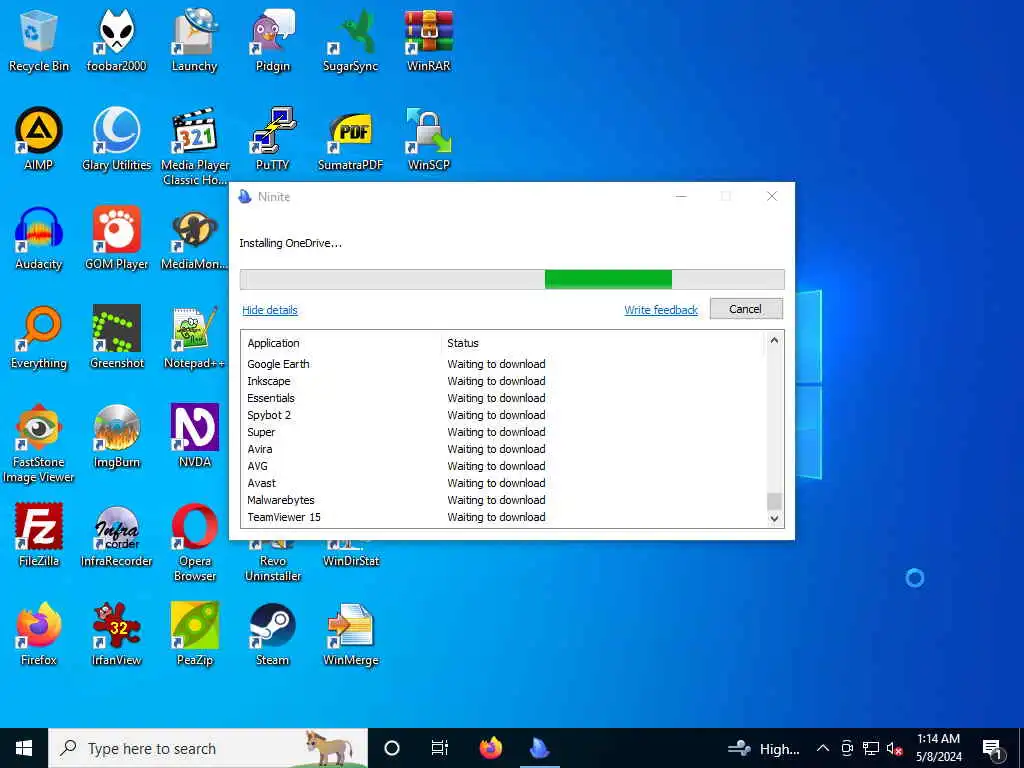Select the SumatraPDF shortcut
The width and height of the screenshot is (1024, 768).
pos(350,138)
